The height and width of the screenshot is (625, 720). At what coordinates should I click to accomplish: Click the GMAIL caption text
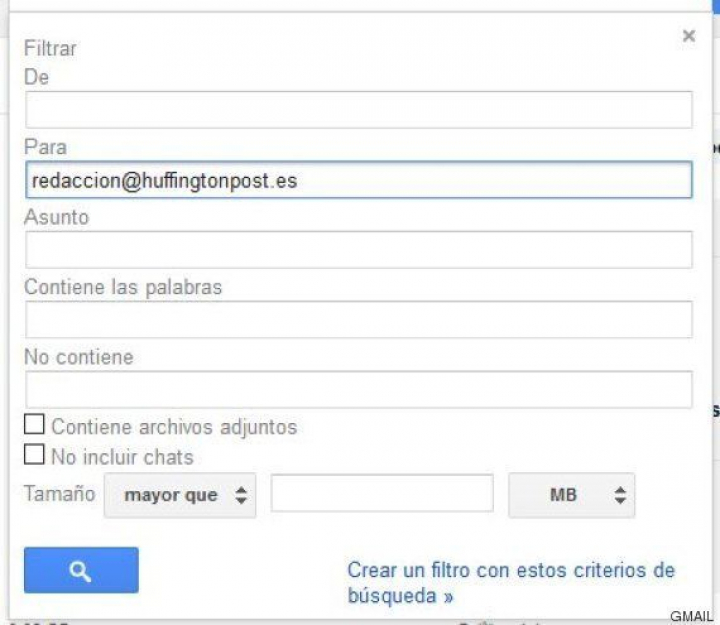click(x=691, y=615)
